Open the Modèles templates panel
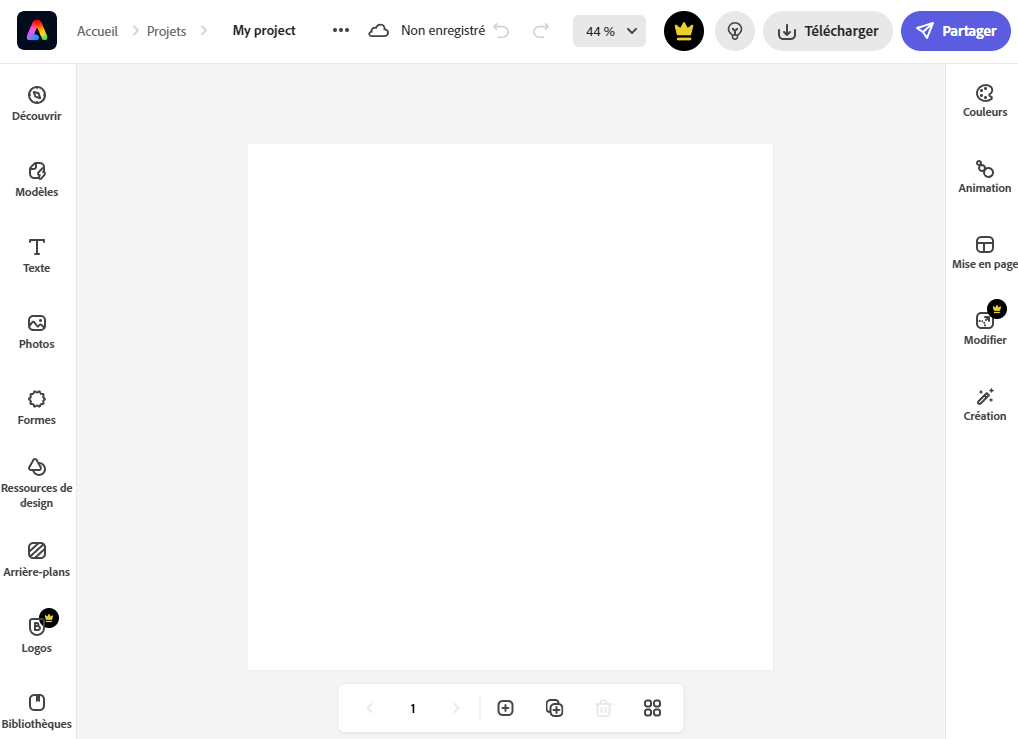 (37, 179)
